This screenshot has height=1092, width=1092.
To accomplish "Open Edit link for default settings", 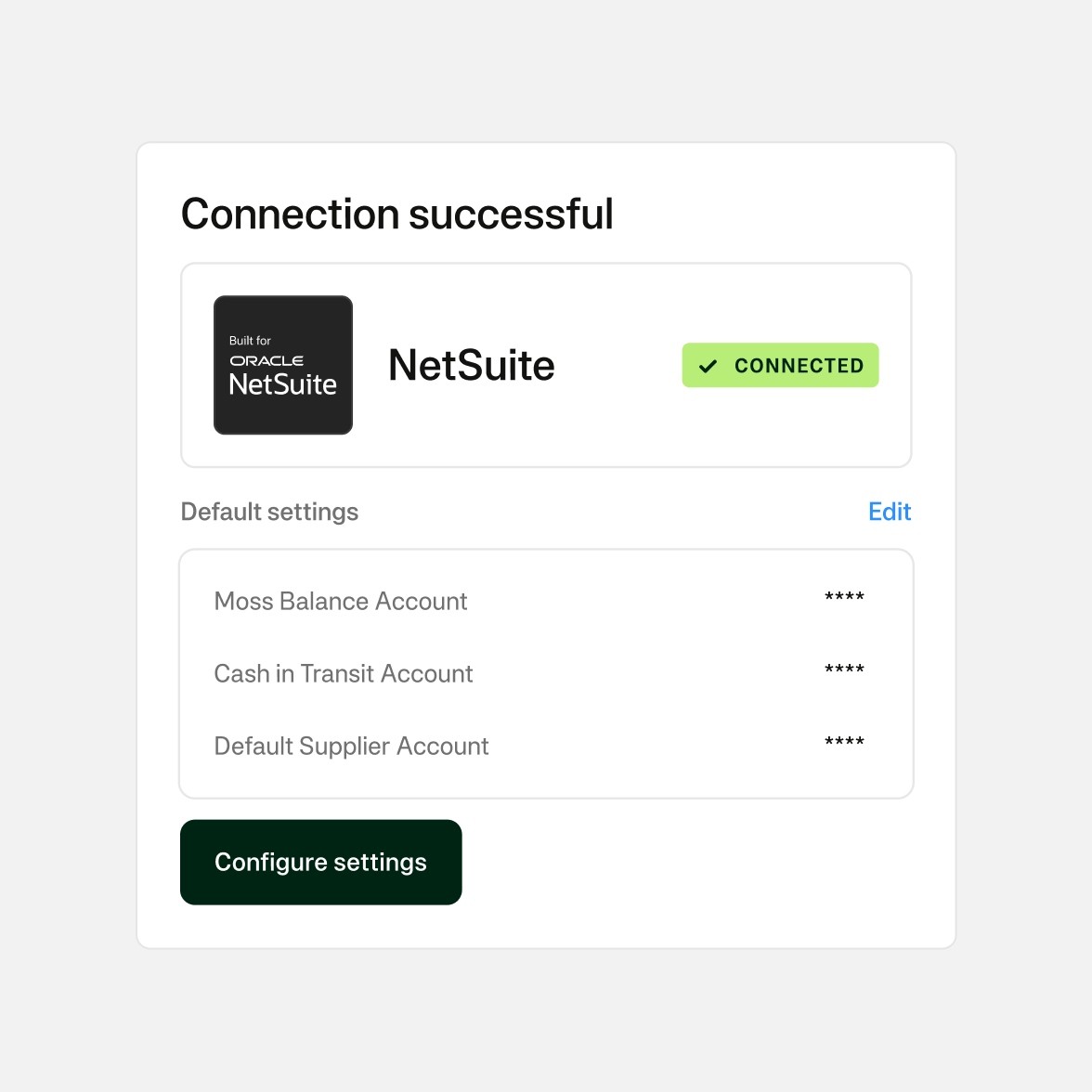I will [889, 512].
